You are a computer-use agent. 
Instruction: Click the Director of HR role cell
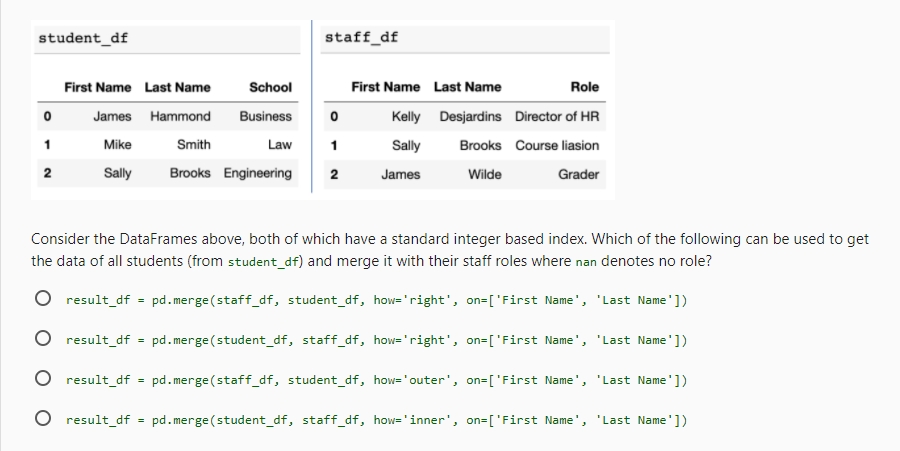point(557,116)
